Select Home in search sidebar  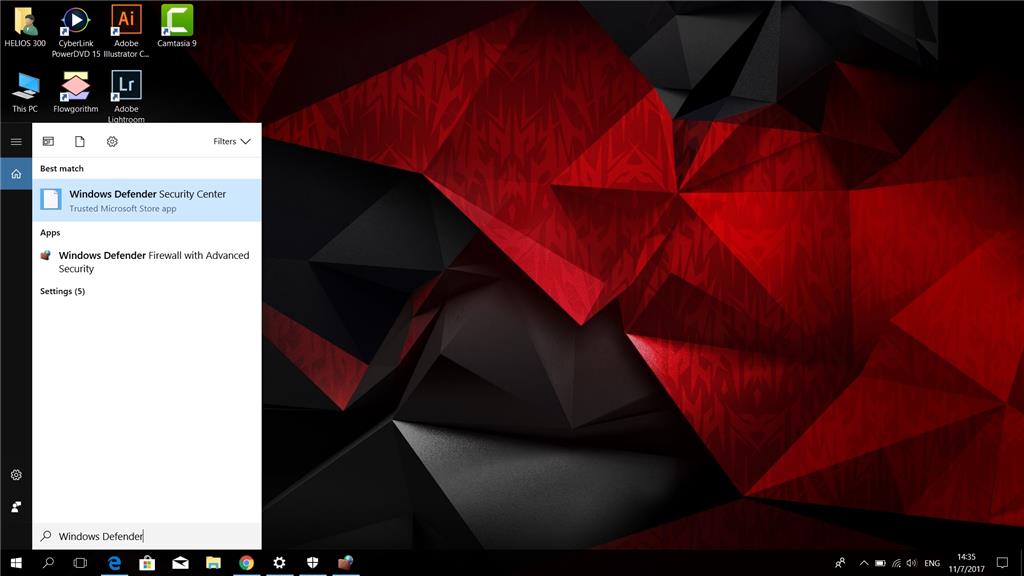16,174
